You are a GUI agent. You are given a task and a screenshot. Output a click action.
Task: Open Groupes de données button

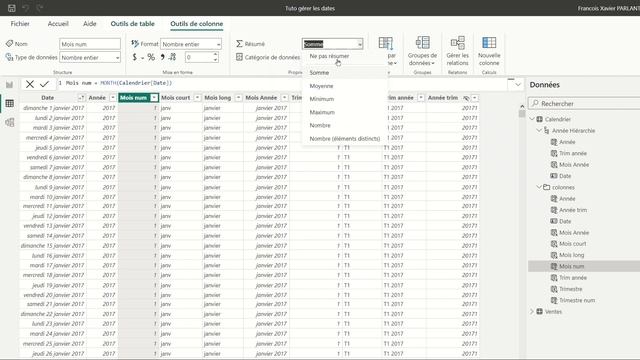click(x=422, y=51)
